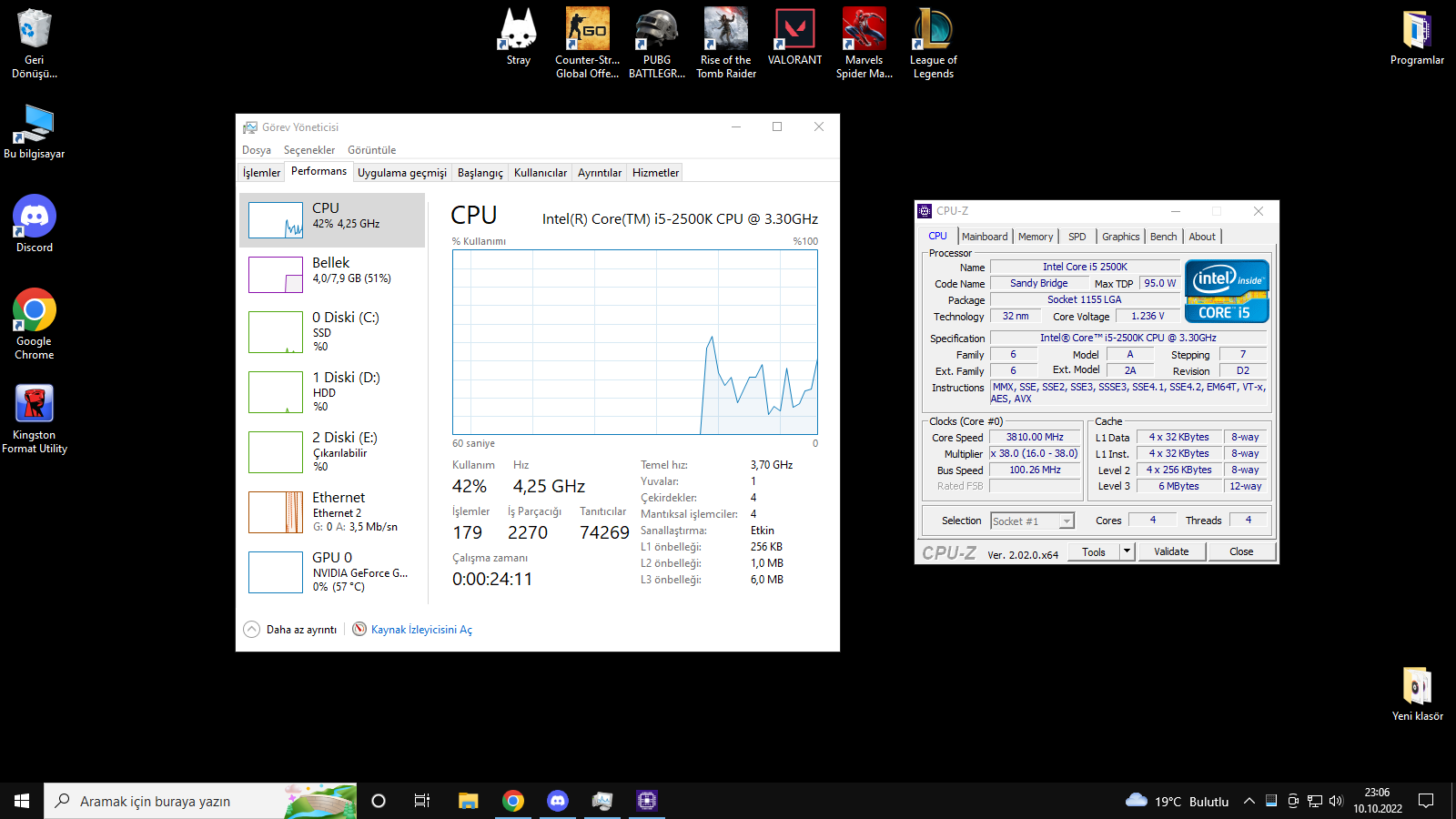Screen dimensions: 1456x819
Task: Click the Close button in CPU-Z
Action: (1241, 551)
